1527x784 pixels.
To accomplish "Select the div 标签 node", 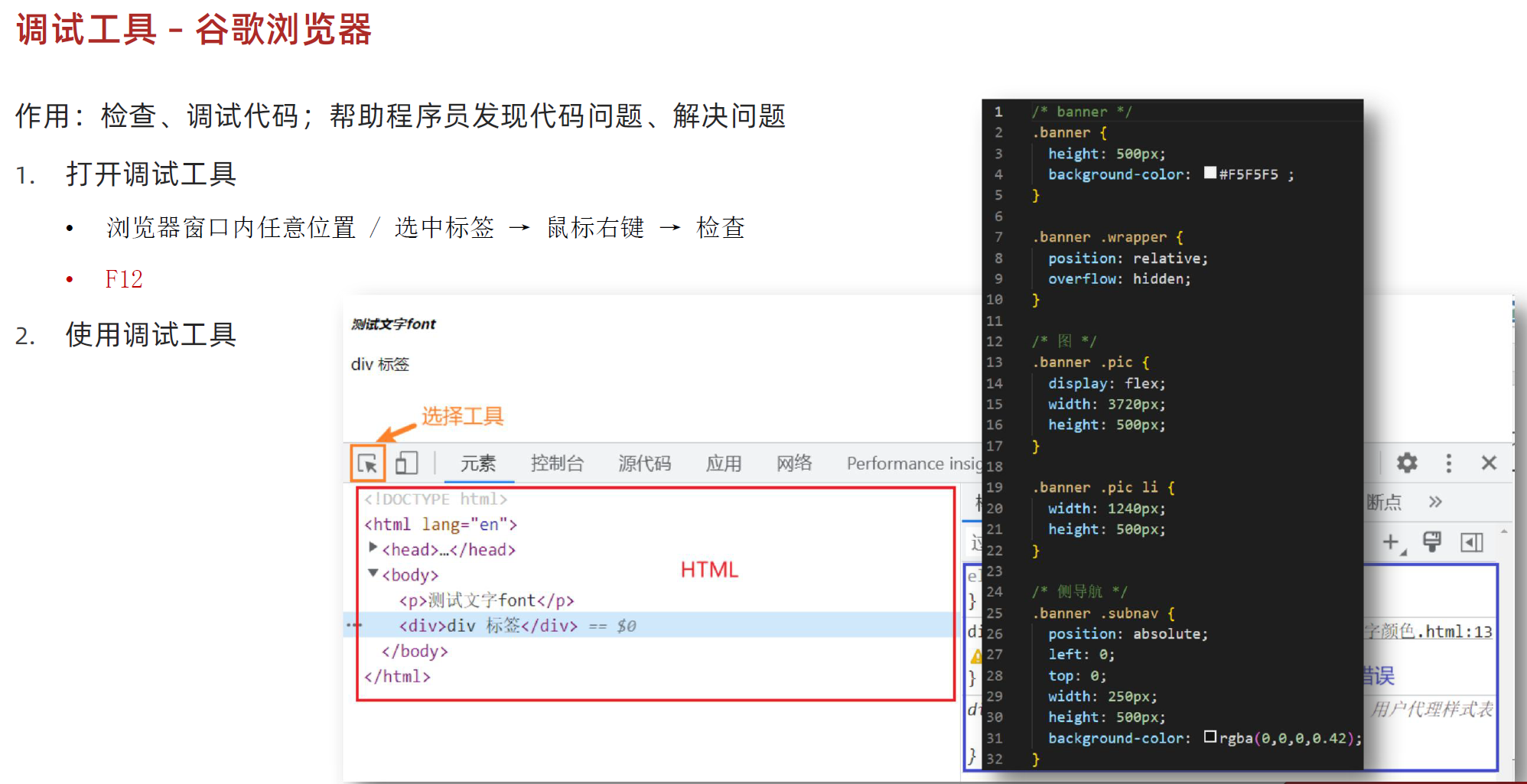I will click(x=488, y=626).
